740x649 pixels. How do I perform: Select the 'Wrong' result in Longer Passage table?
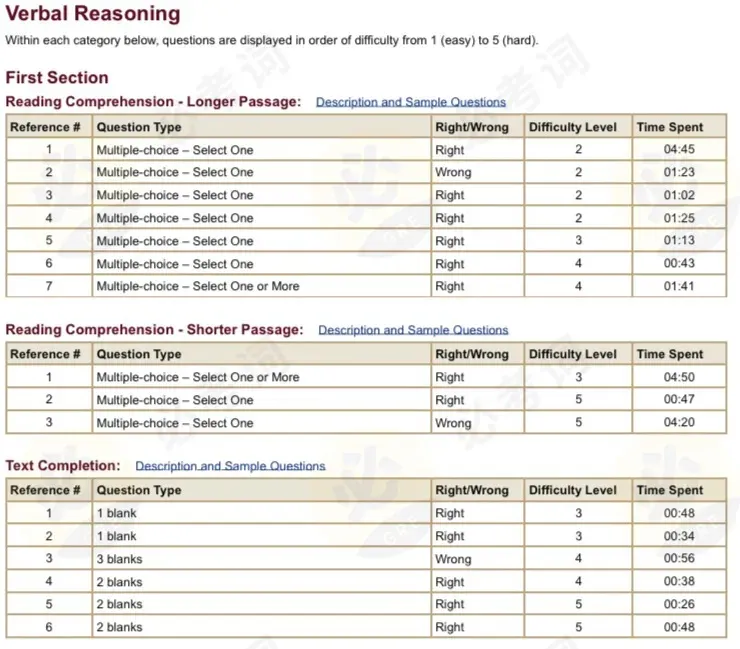click(x=453, y=172)
